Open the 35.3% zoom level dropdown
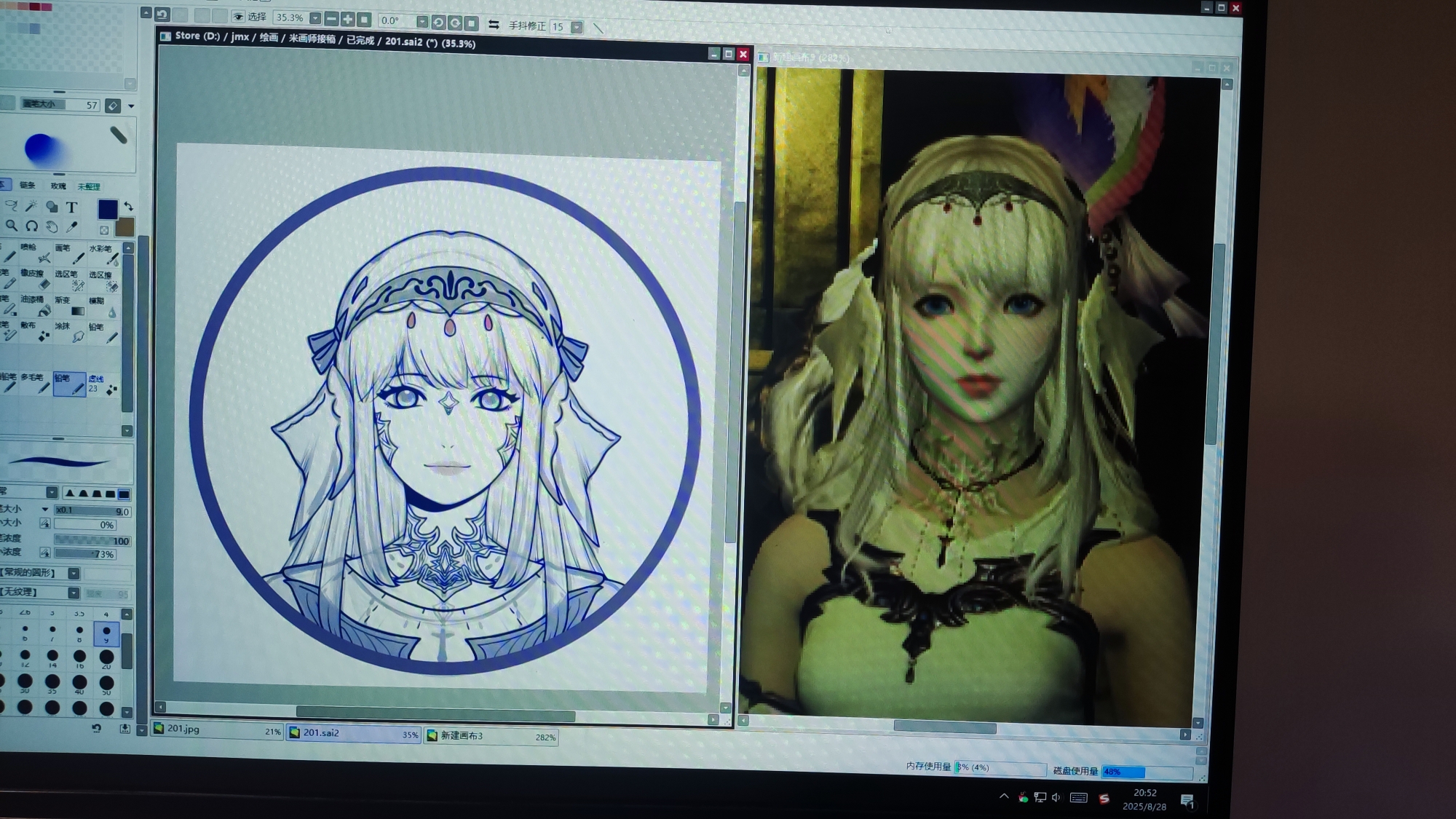 [x=315, y=18]
